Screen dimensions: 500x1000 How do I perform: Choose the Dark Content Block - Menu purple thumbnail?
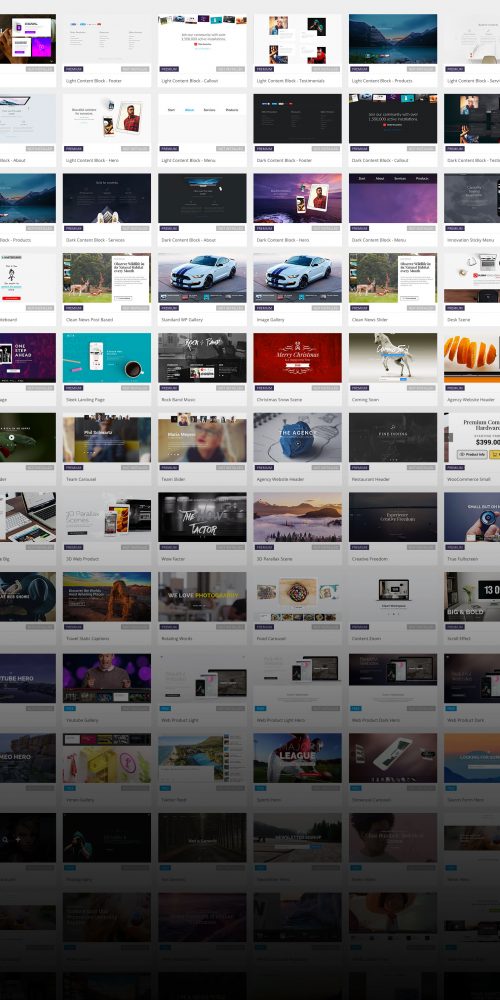pos(393,198)
